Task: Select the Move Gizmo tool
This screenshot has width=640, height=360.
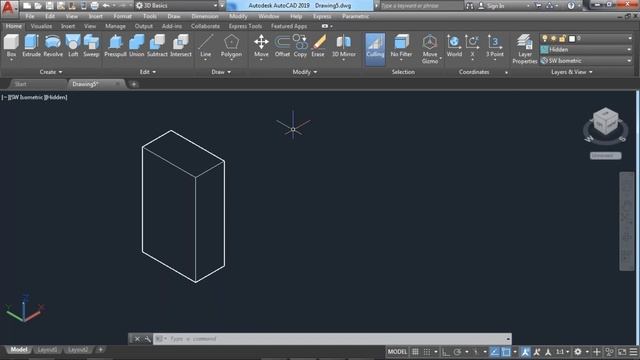Action: point(430,49)
